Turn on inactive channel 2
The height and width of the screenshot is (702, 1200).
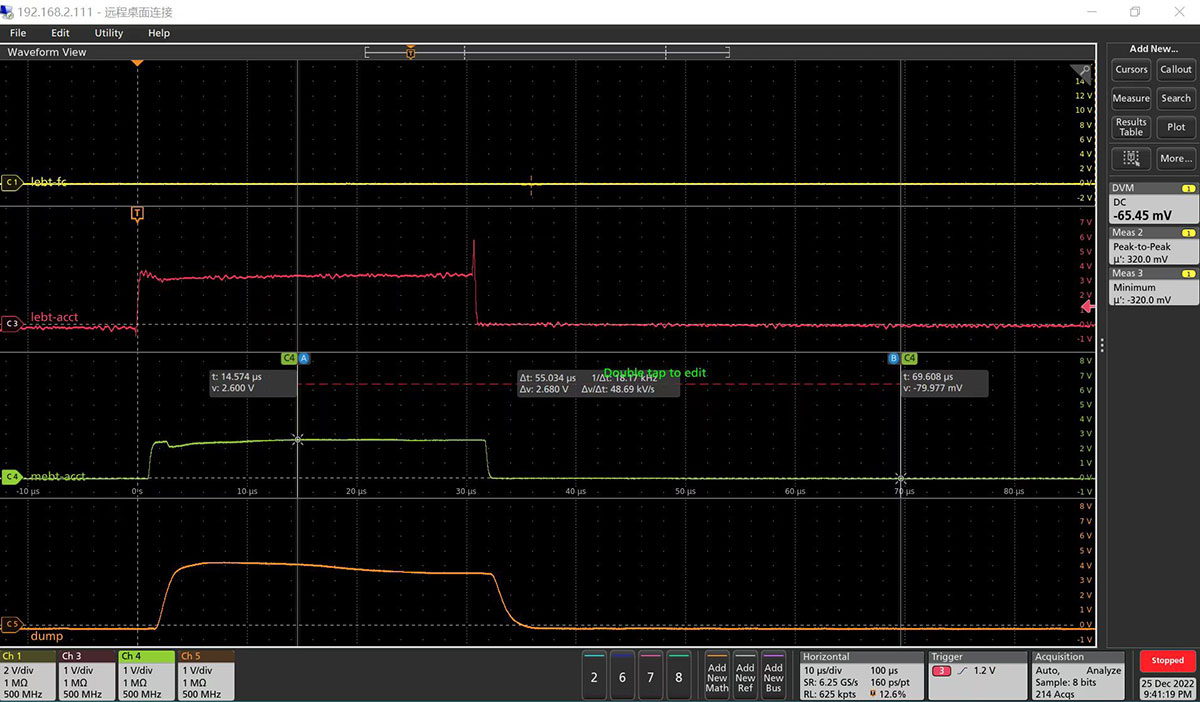[594, 677]
